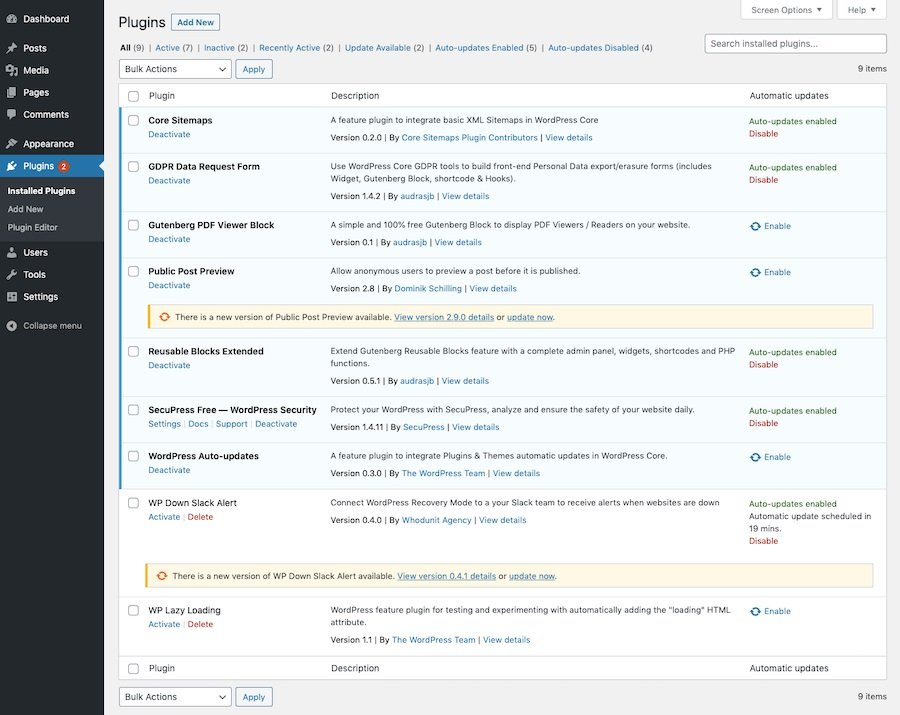The height and width of the screenshot is (715, 900).
Task: Click the Settings sliders icon
Action: [11, 297]
